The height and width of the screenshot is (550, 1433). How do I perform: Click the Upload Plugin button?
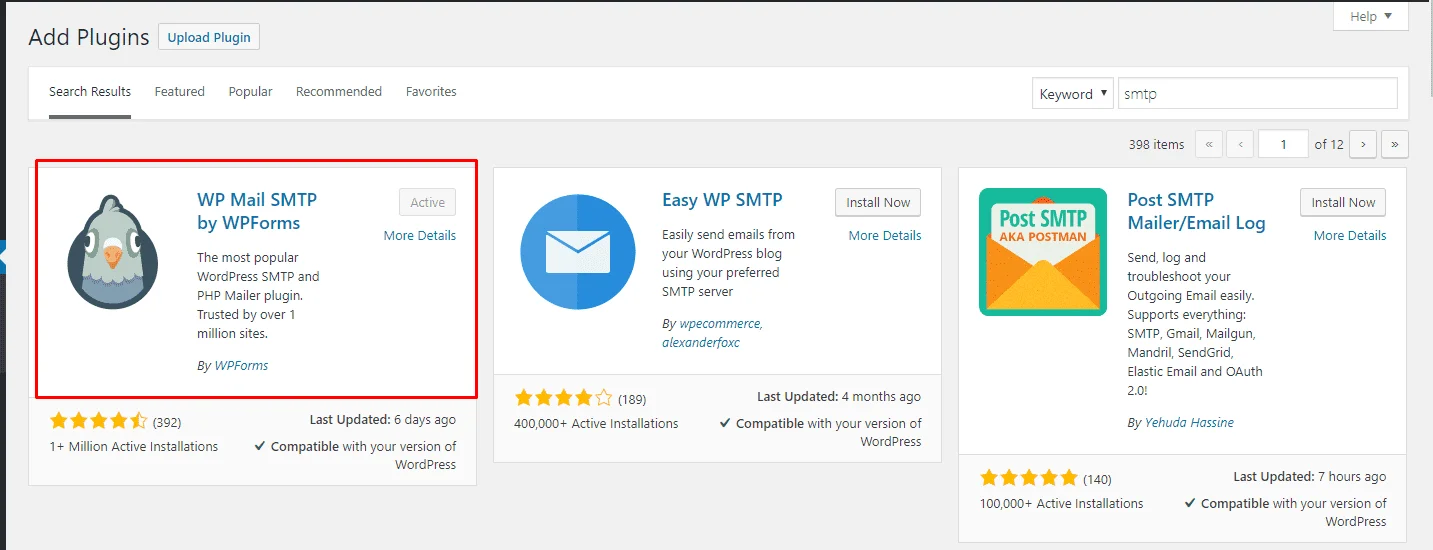point(209,37)
